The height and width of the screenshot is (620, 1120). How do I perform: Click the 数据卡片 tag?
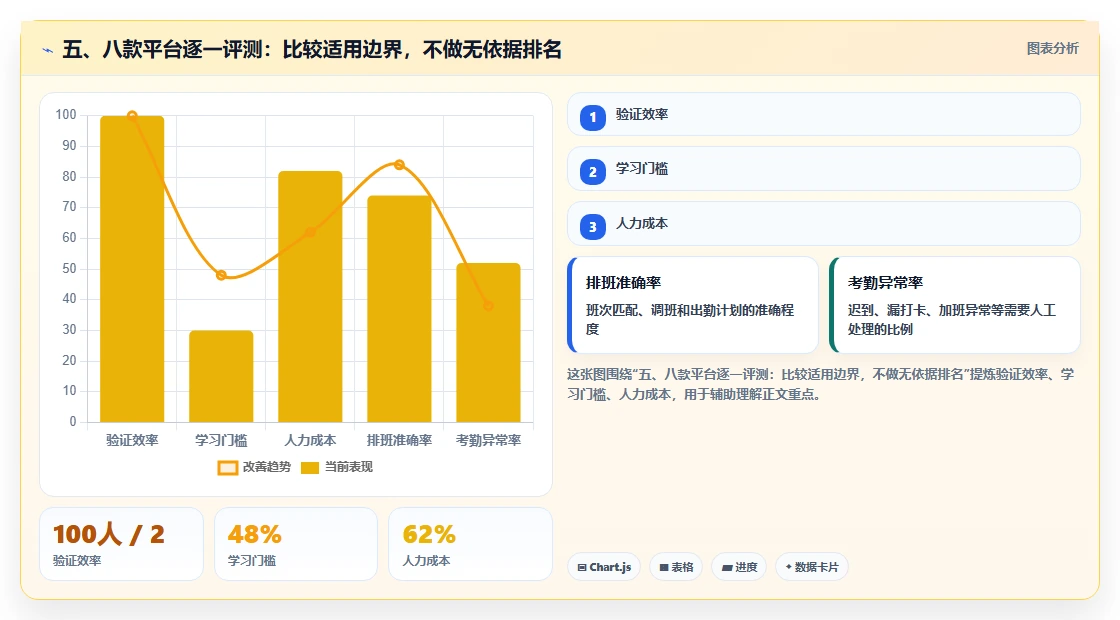pos(811,567)
